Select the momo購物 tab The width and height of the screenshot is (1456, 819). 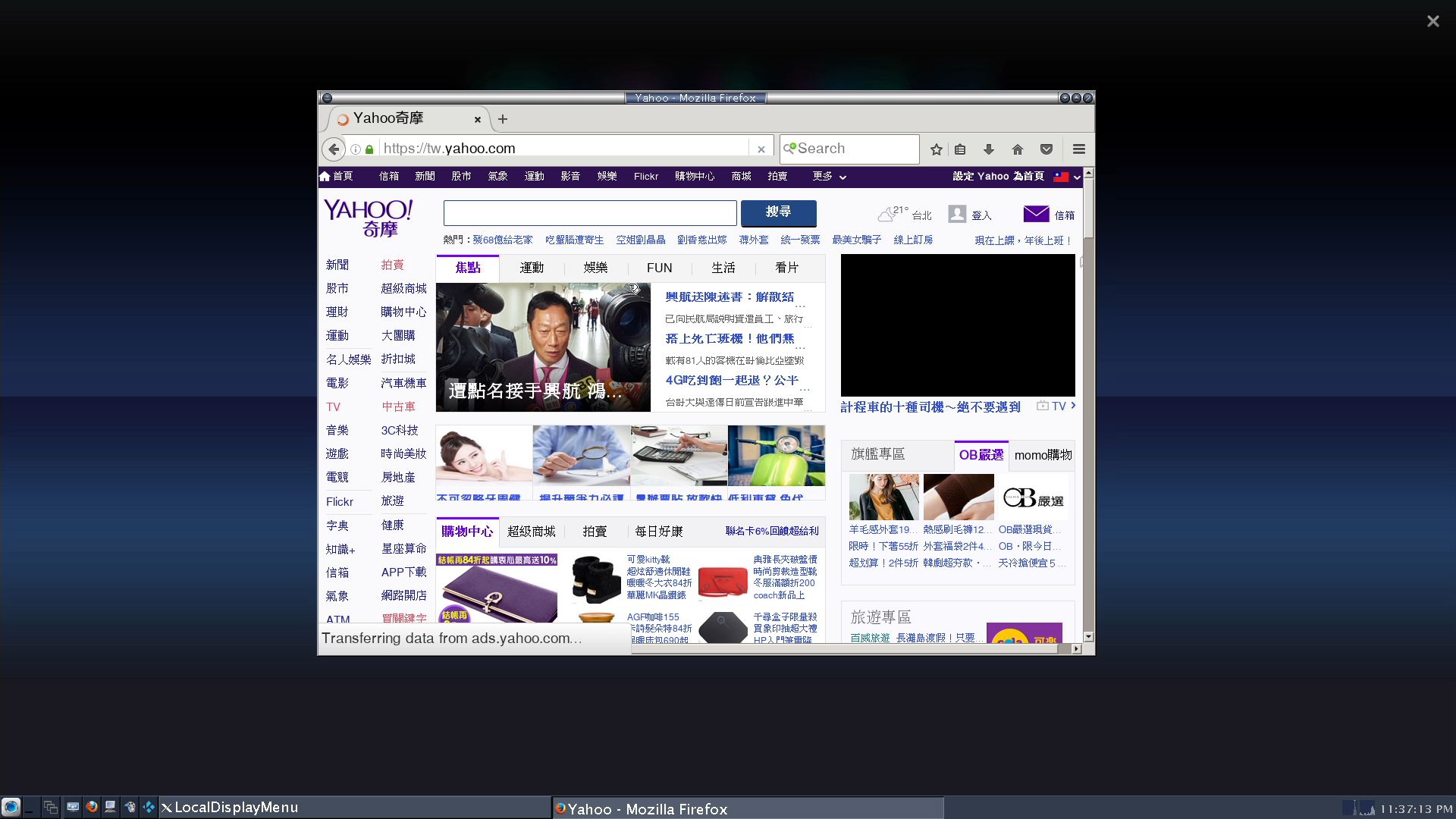[1043, 455]
